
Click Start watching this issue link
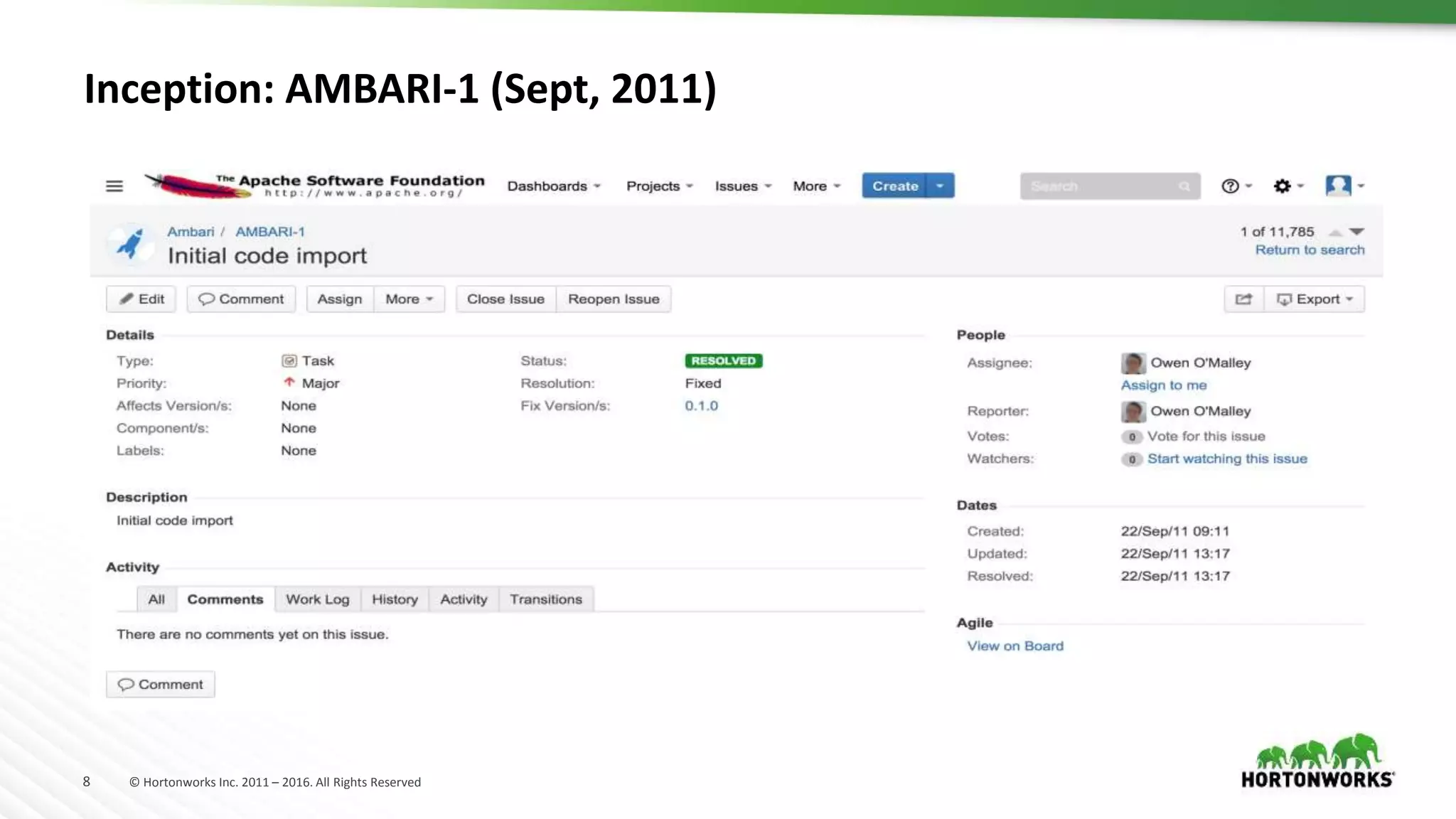(1227, 459)
